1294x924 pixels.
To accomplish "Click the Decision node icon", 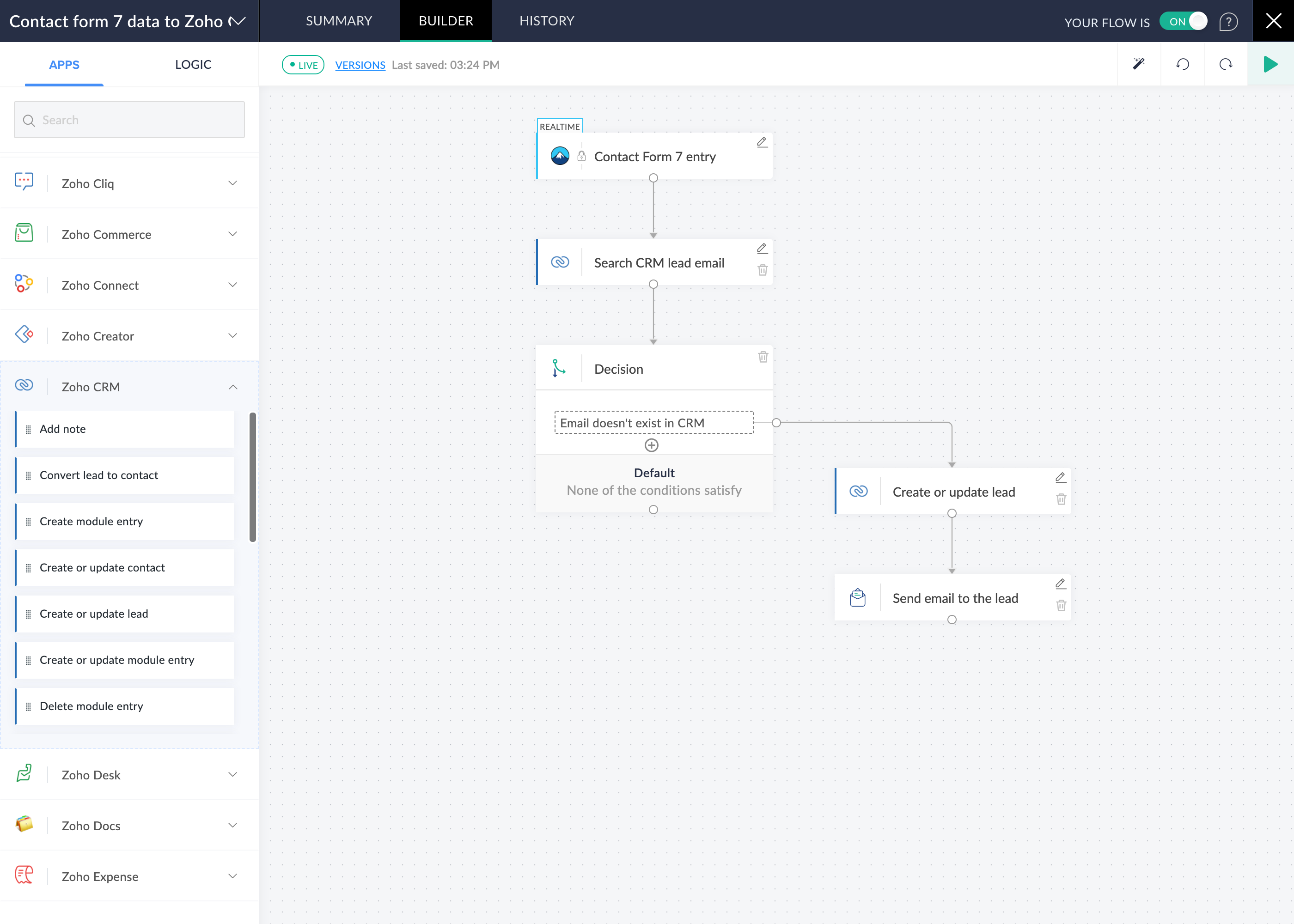I will 558,369.
